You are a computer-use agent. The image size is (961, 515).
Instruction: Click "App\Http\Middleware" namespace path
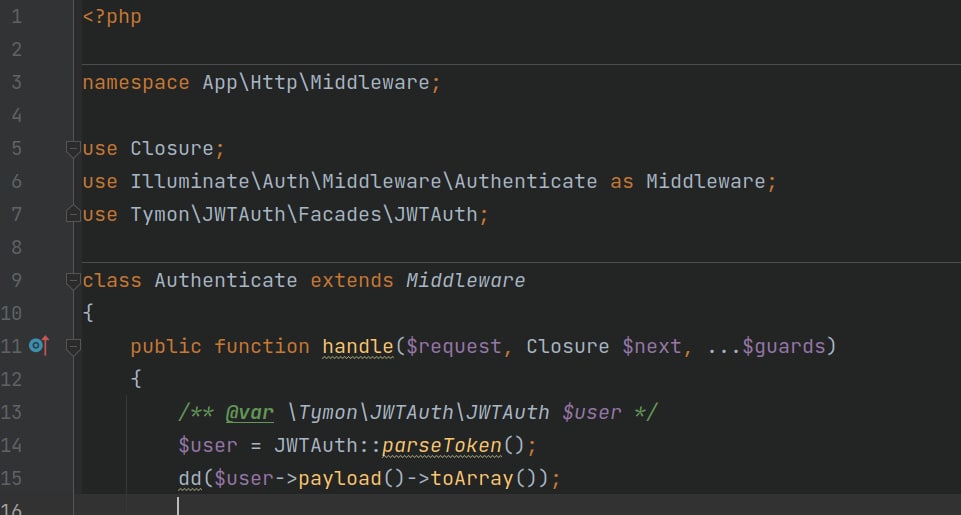pyautogui.click(x=316, y=82)
